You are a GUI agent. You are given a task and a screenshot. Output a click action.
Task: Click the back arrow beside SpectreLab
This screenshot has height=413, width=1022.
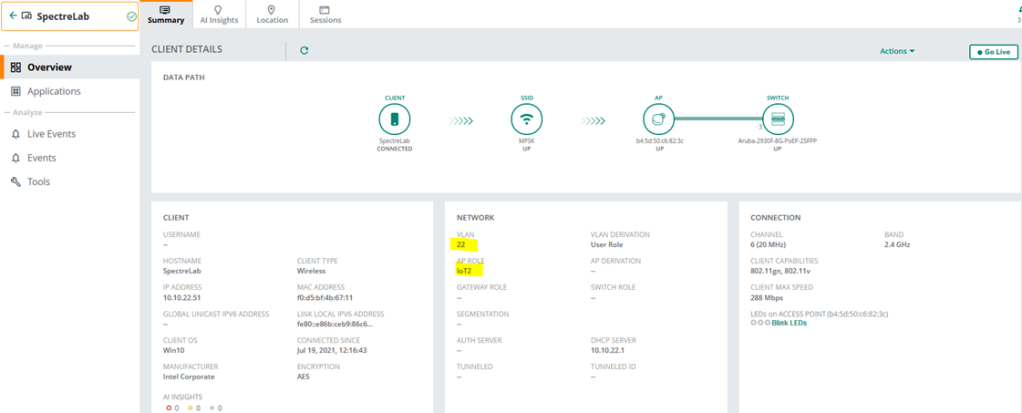pyautogui.click(x=13, y=17)
